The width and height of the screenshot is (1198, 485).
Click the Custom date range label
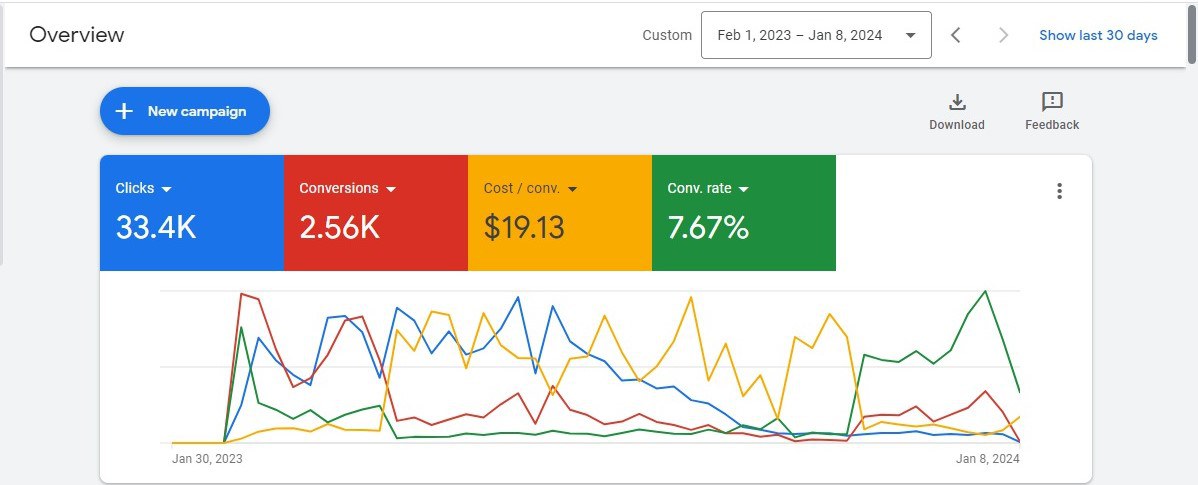(667, 35)
